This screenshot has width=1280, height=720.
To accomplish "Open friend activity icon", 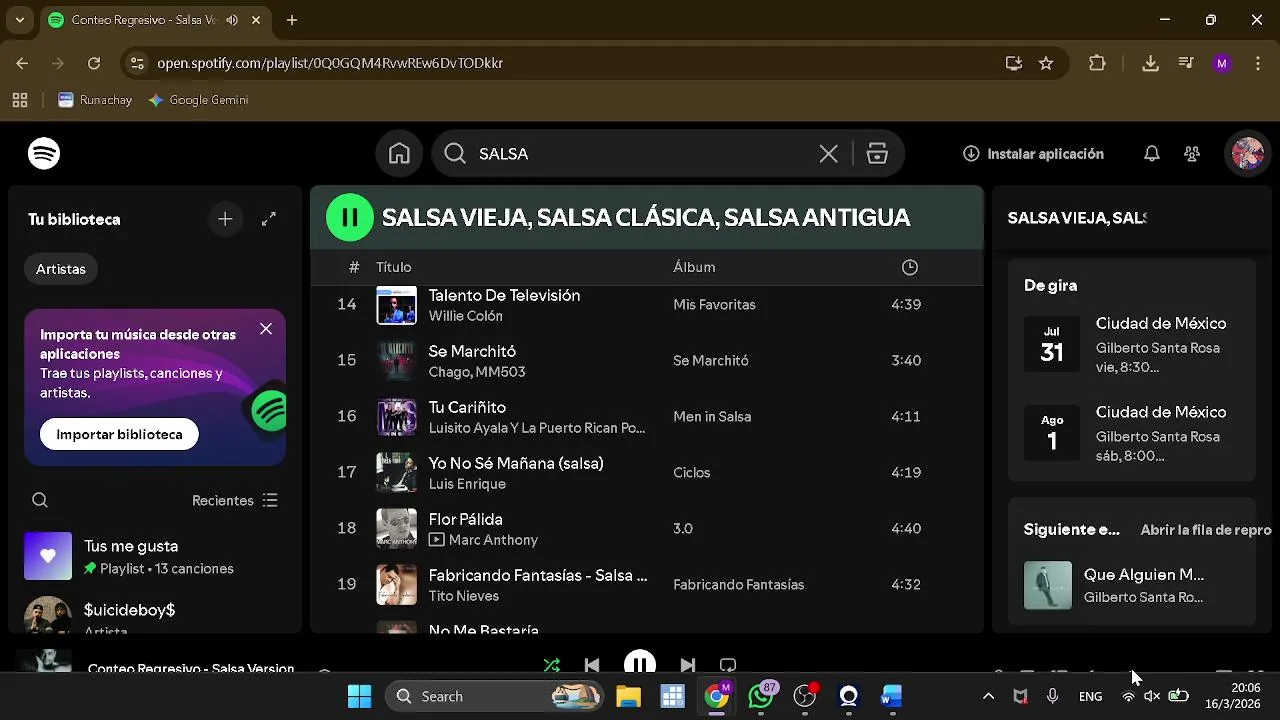I will point(1192,154).
